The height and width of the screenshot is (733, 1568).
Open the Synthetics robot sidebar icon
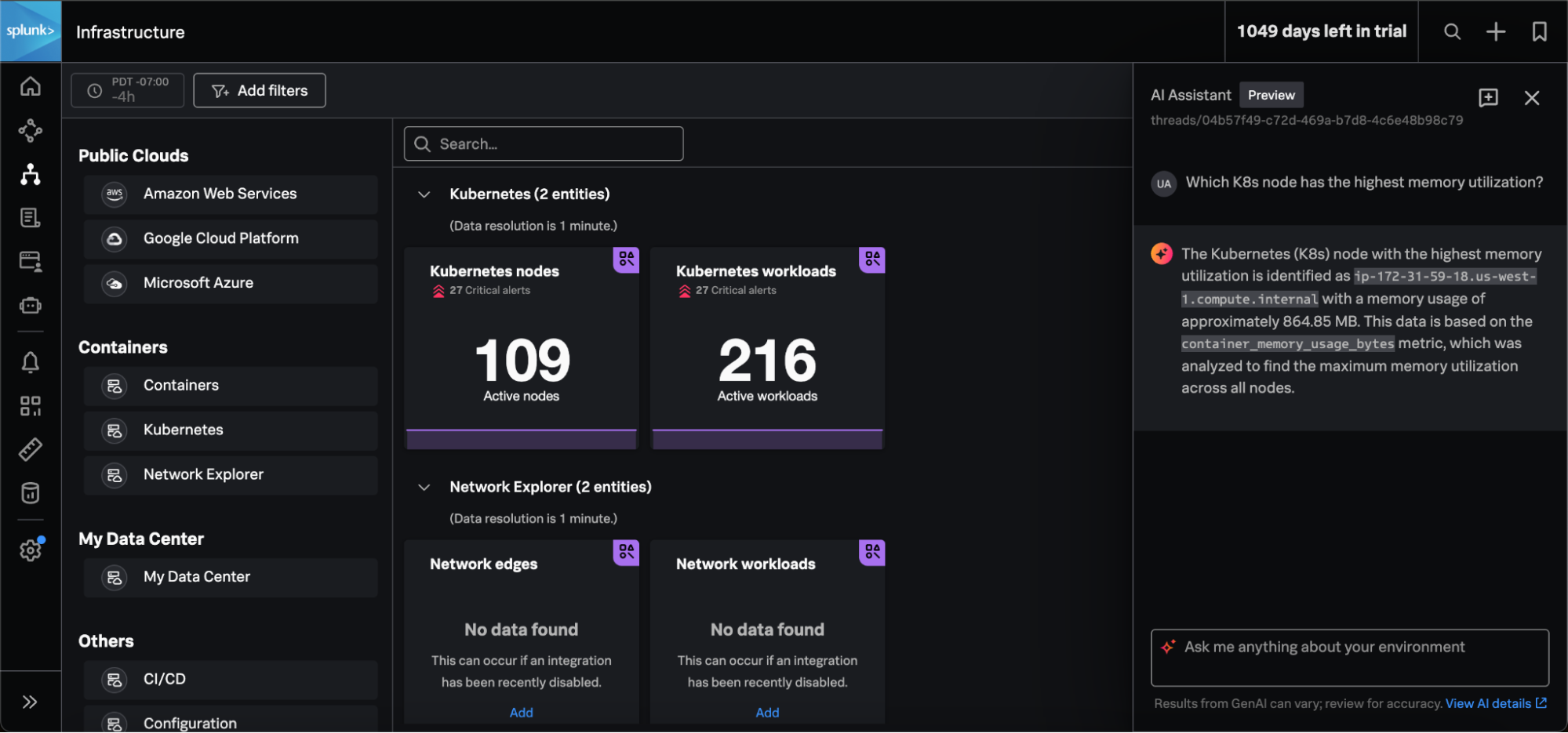31,305
